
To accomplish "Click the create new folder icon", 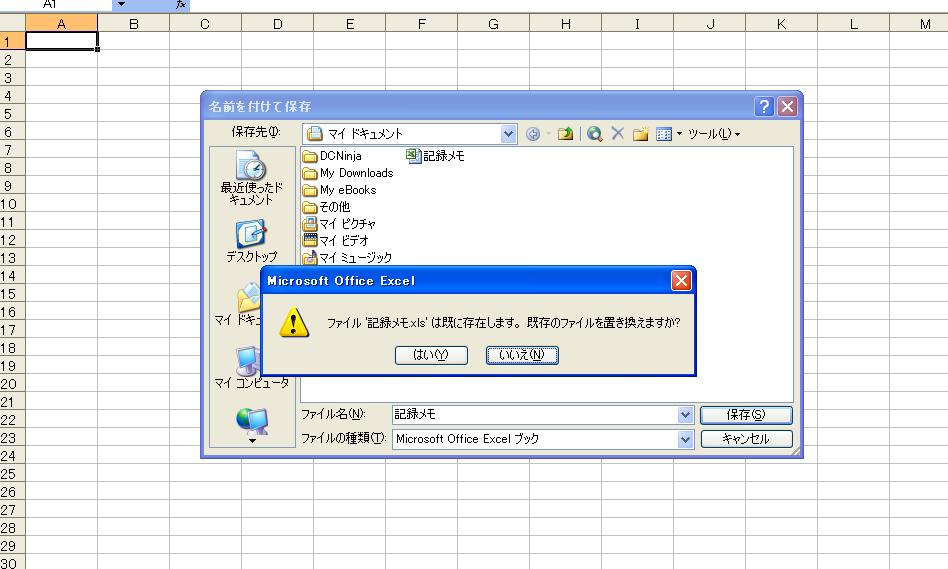I will pos(640,134).
